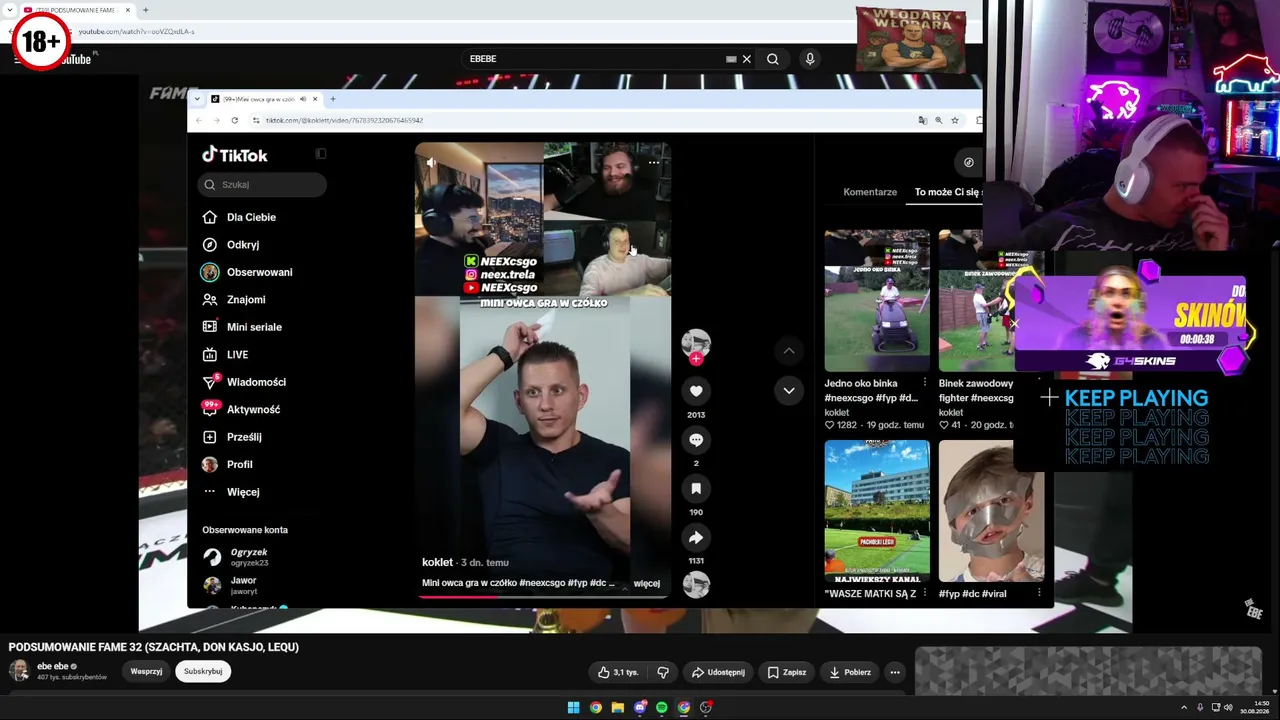Open File Explorer from the taskbar
Screen dimensions: 1280x720
click(x=617, y=708)
